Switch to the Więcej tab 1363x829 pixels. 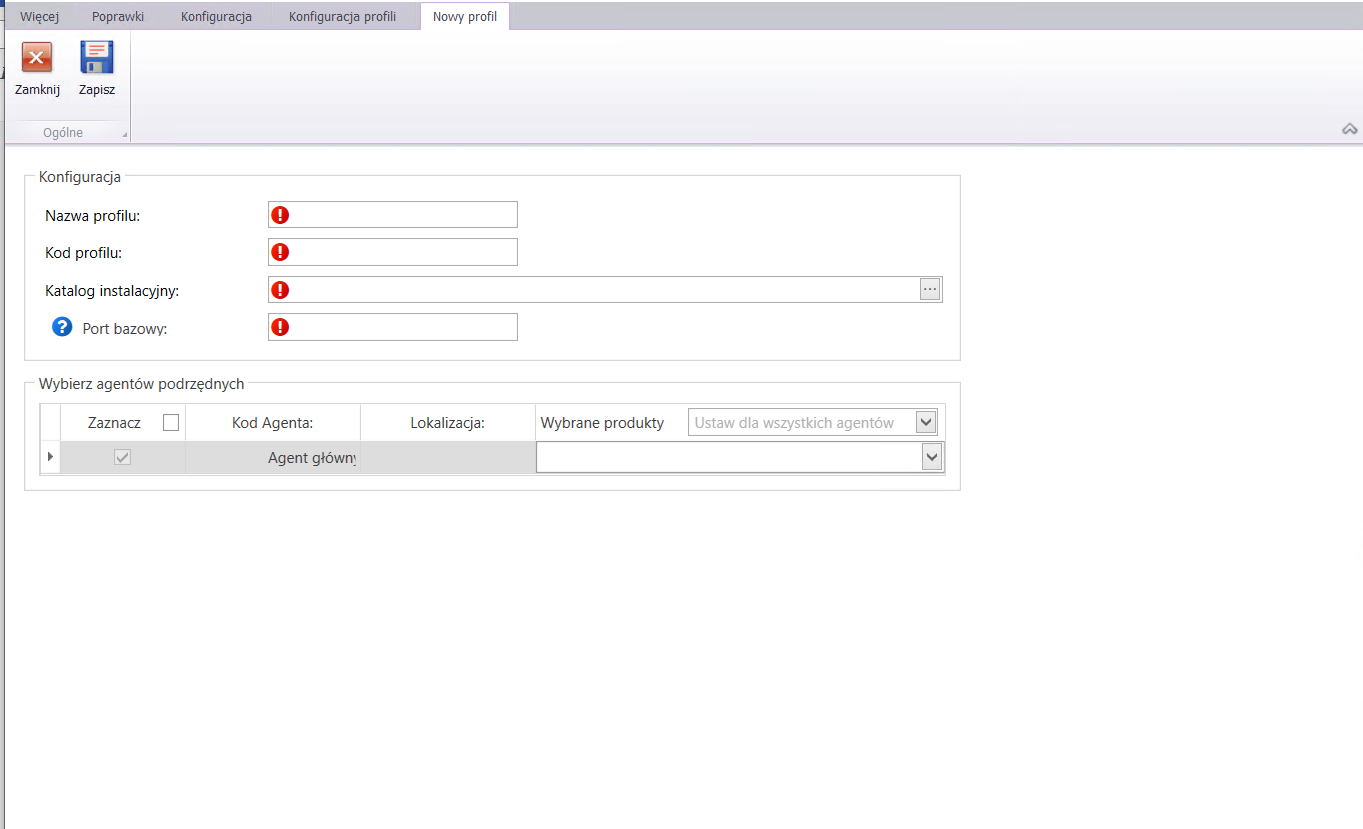(40, 17)
